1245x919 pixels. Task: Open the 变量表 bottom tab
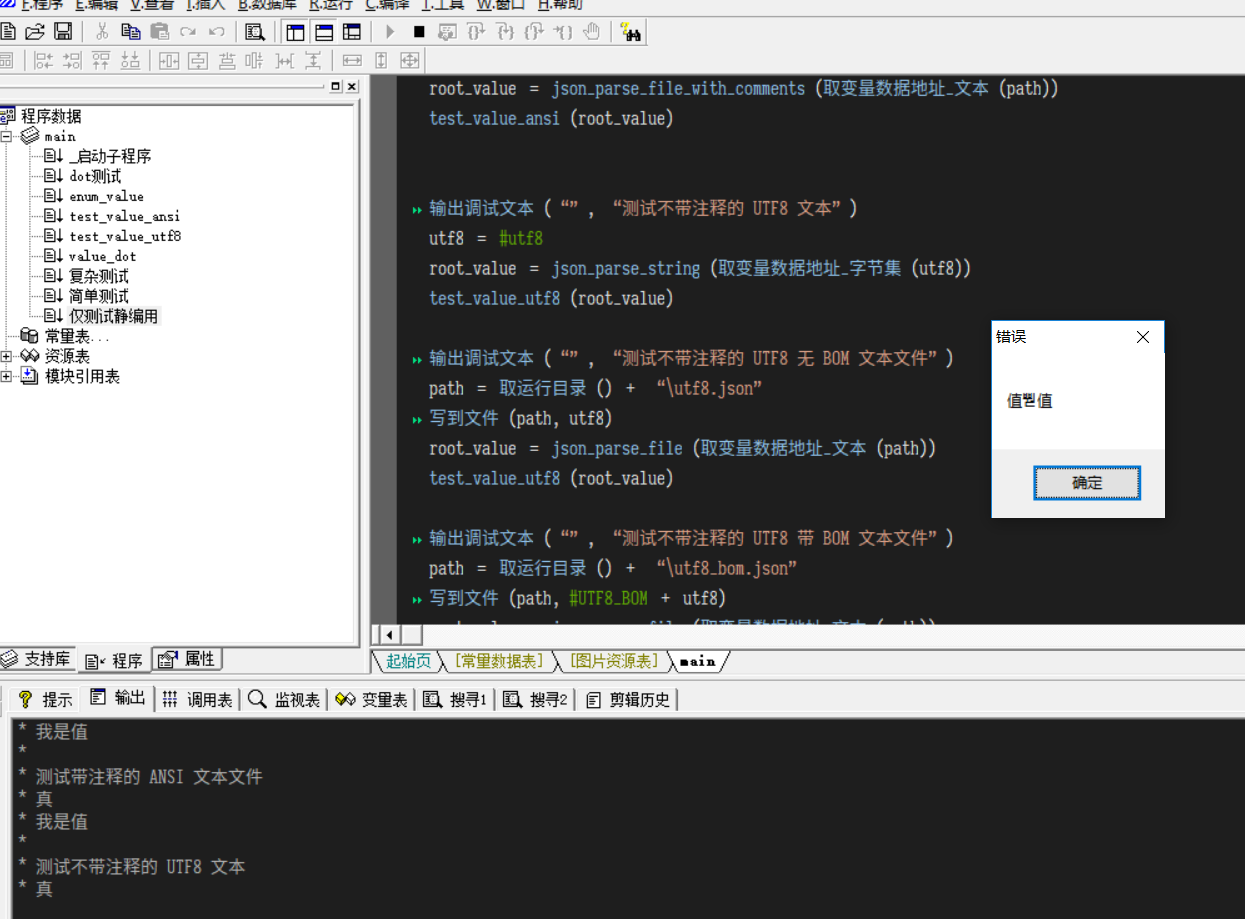tap(372, 699)
